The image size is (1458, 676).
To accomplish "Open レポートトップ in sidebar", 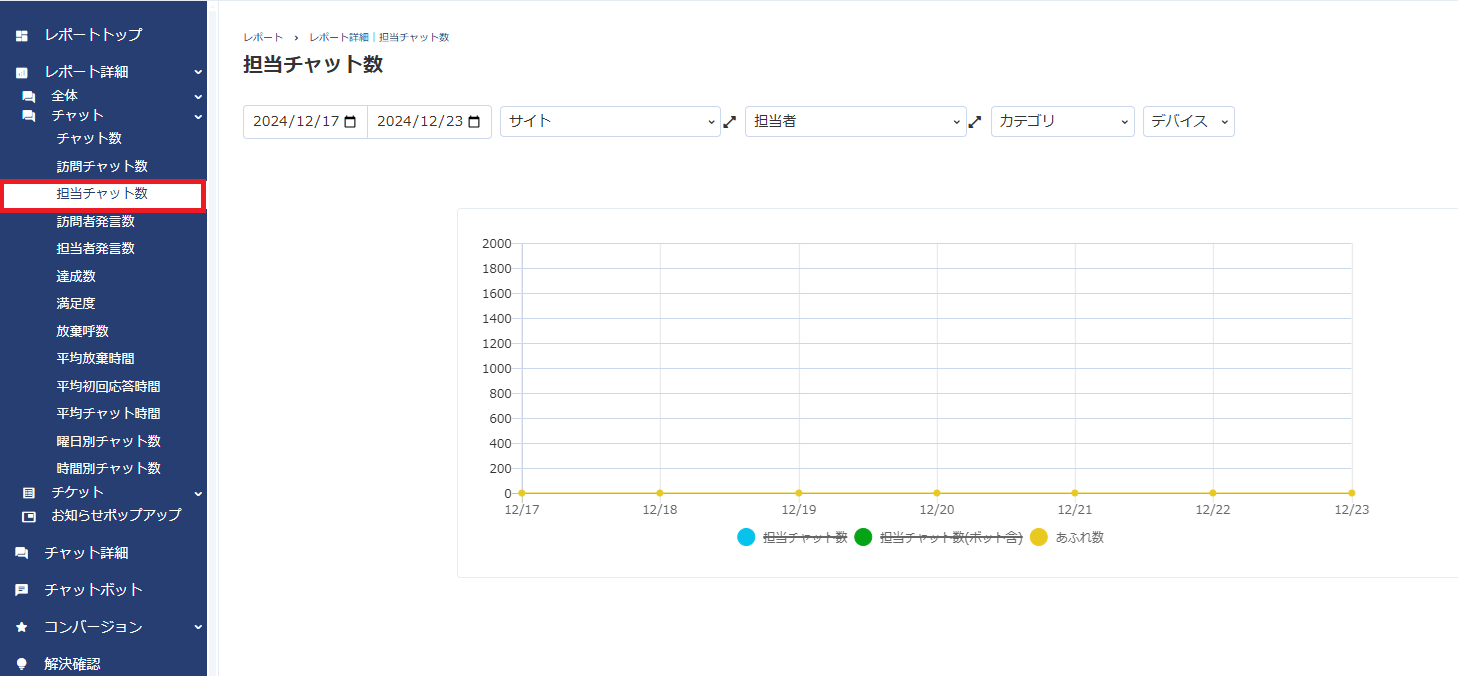I will click(x=93, y=35).
